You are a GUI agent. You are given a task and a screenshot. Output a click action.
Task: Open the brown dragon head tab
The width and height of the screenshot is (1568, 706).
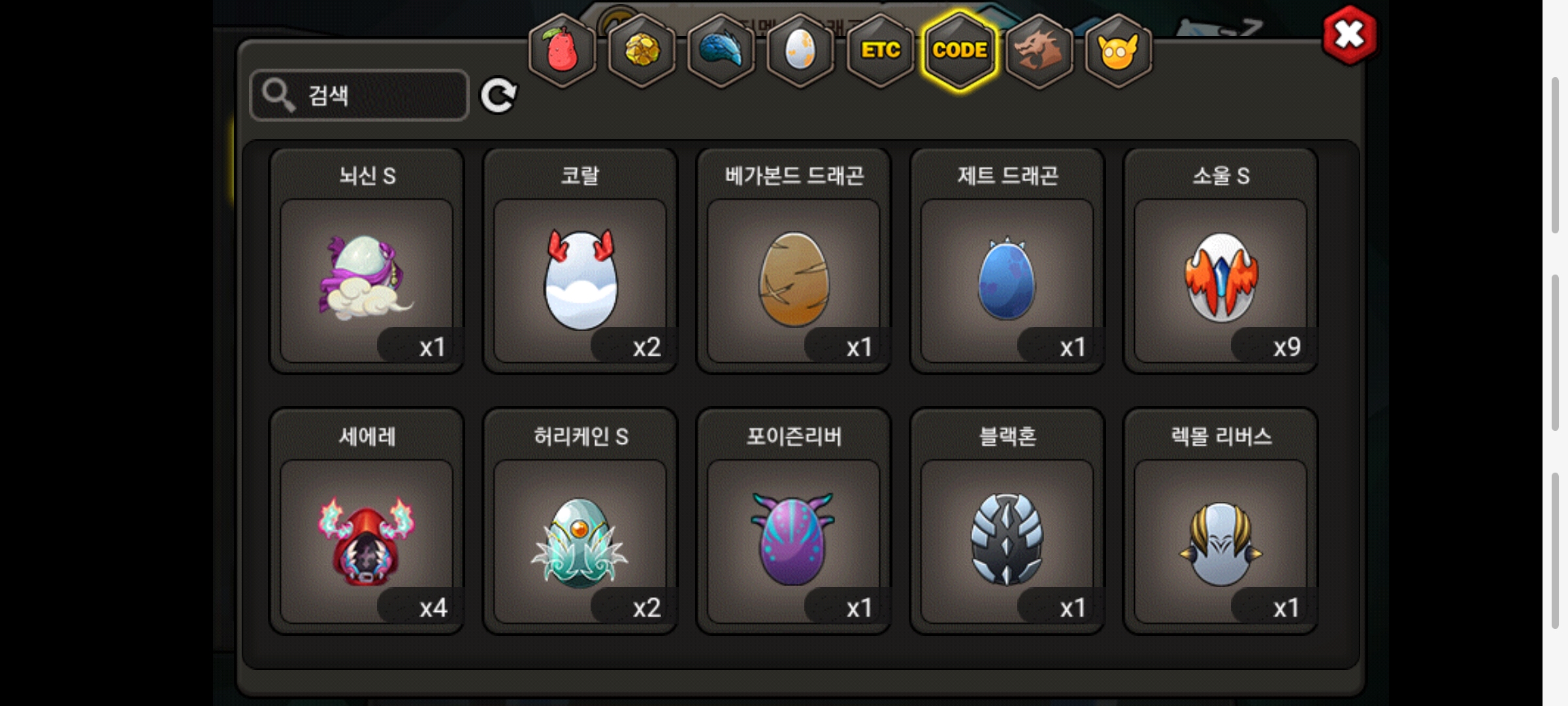[1039, 50]
